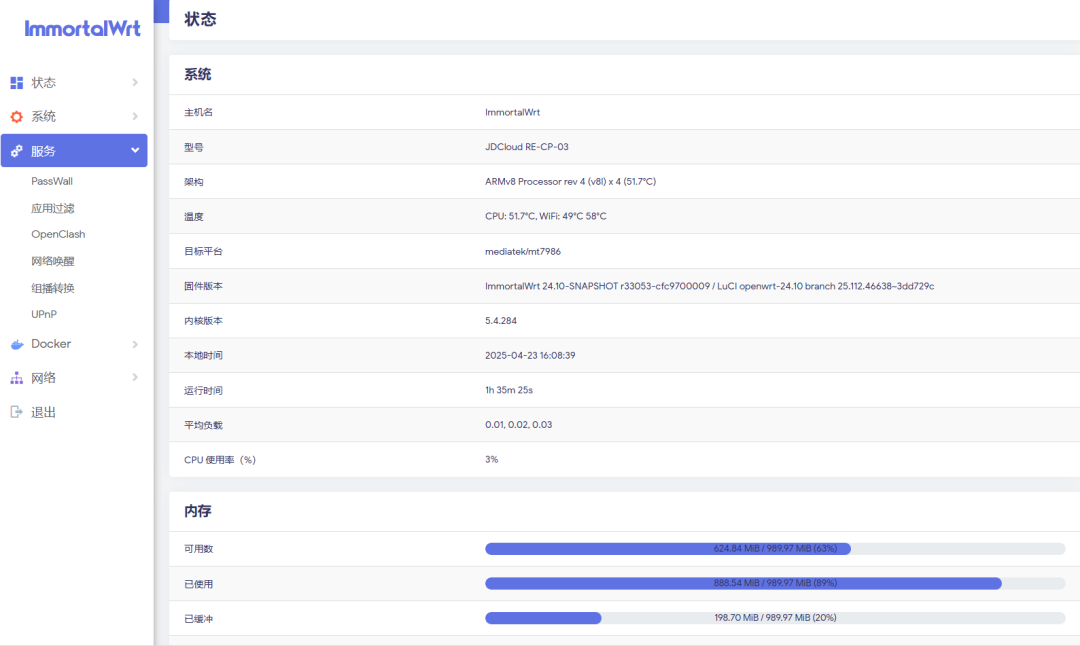Viewport: 1080px width, 646px height.
Task: Click the 温度 row label
Action: tap(194, 217)
